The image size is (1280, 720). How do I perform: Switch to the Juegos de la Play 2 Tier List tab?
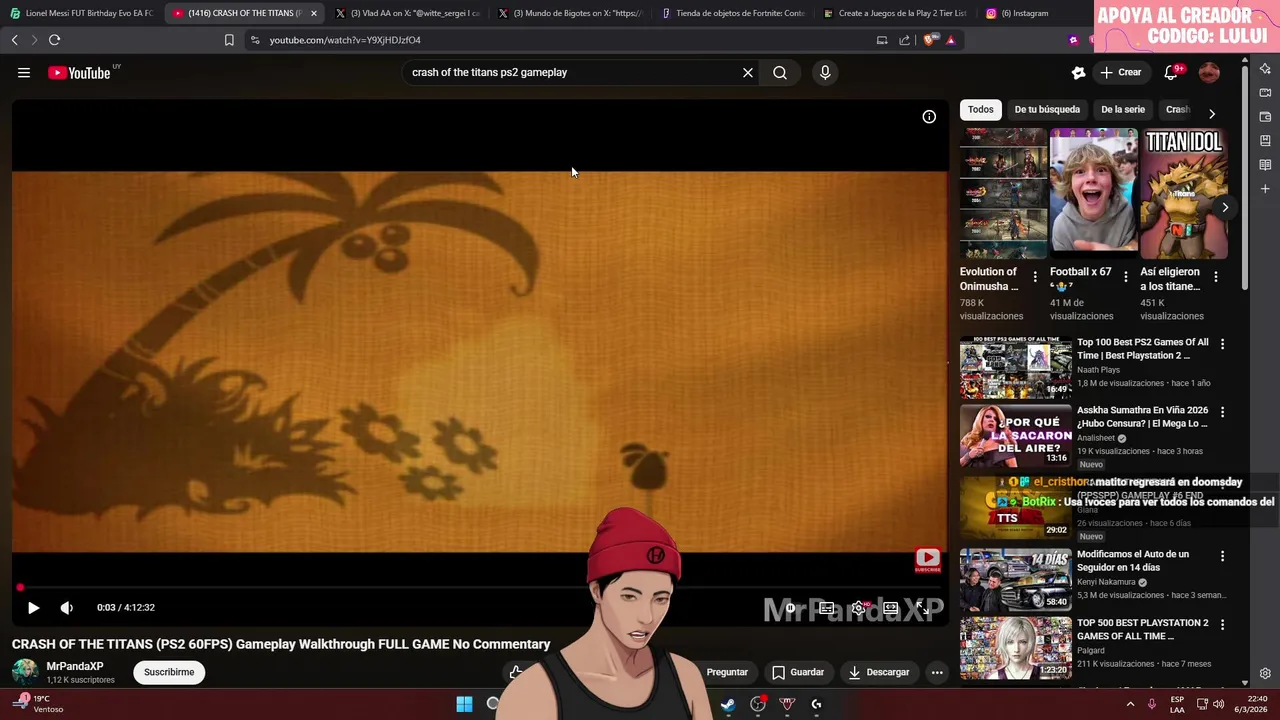pos(895,13)
